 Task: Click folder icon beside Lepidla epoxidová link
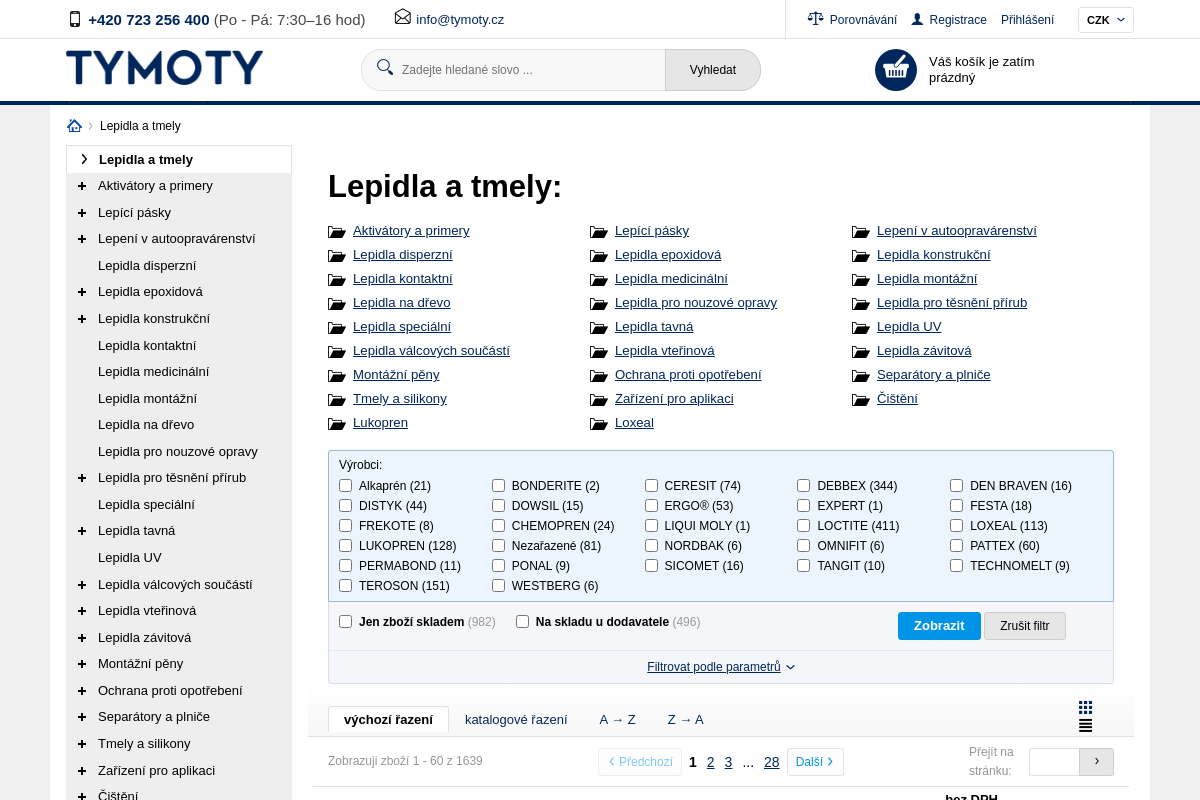click(x=598, y=256)
